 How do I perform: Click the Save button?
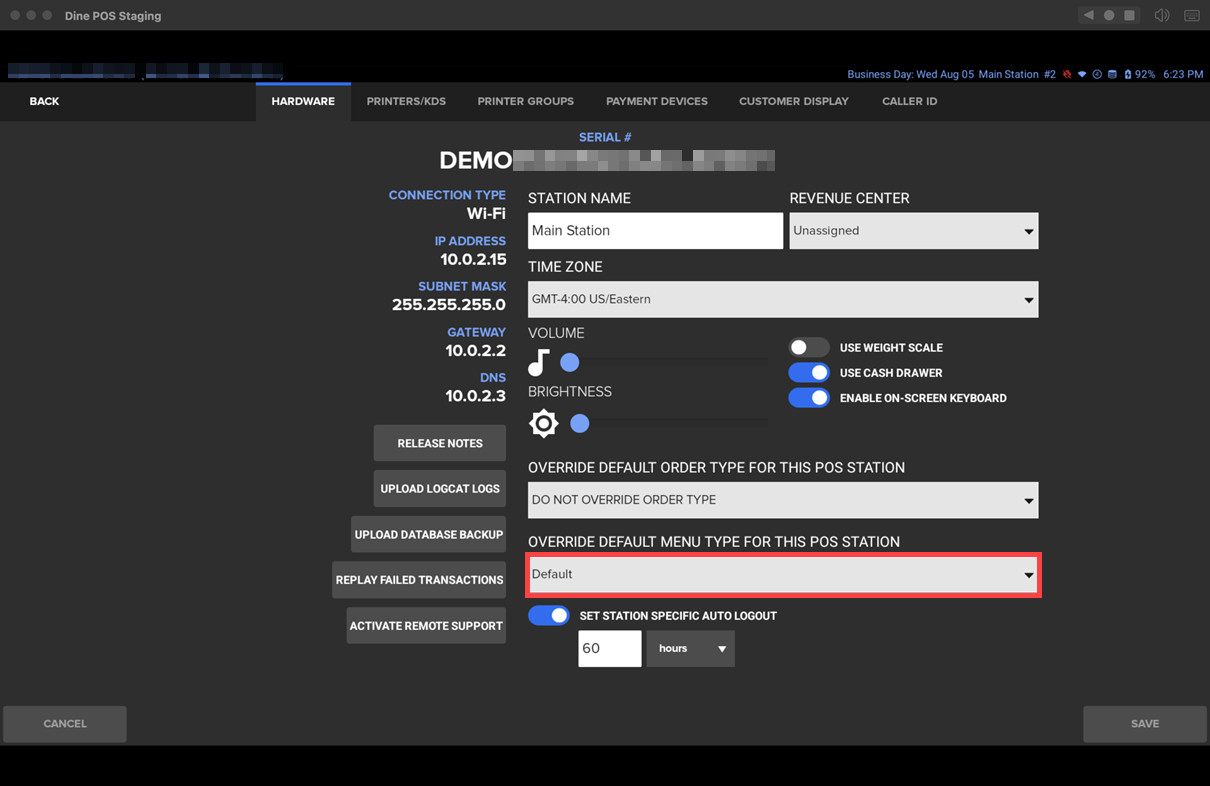pos(1145,724)
